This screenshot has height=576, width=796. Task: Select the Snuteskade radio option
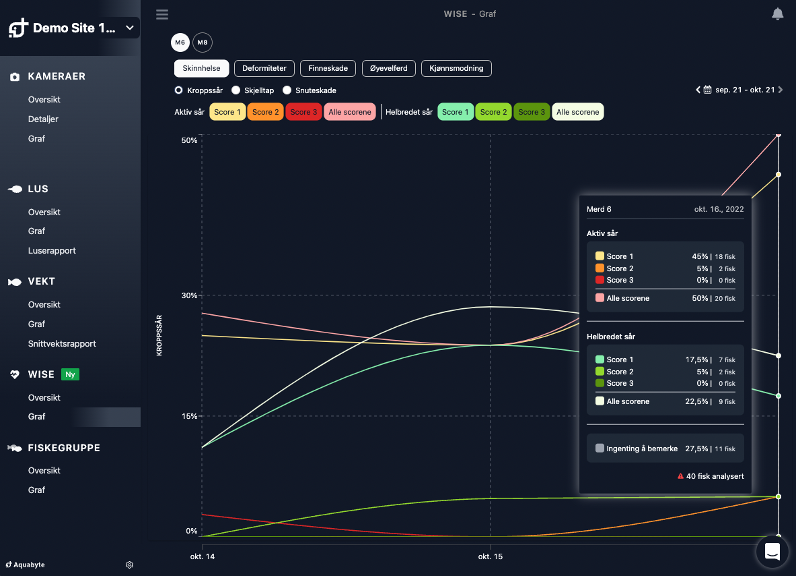(287, 90)
